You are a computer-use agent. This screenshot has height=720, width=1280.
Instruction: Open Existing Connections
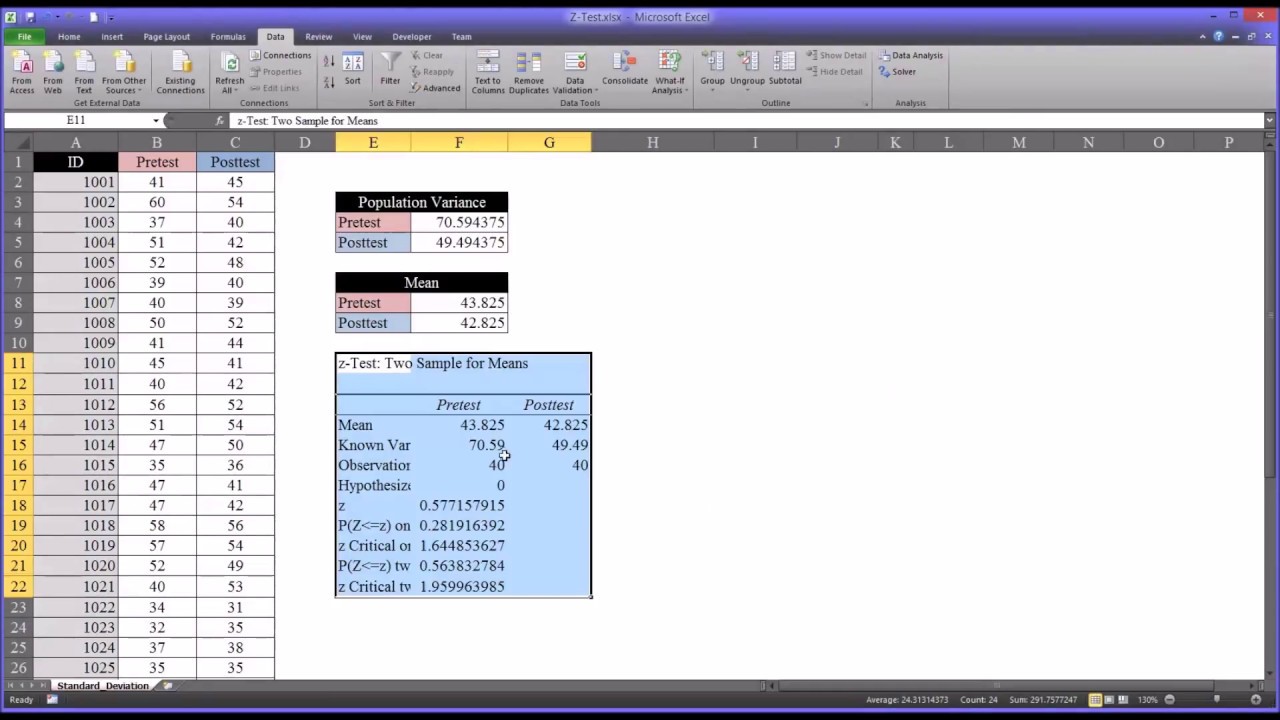(180, 73)
